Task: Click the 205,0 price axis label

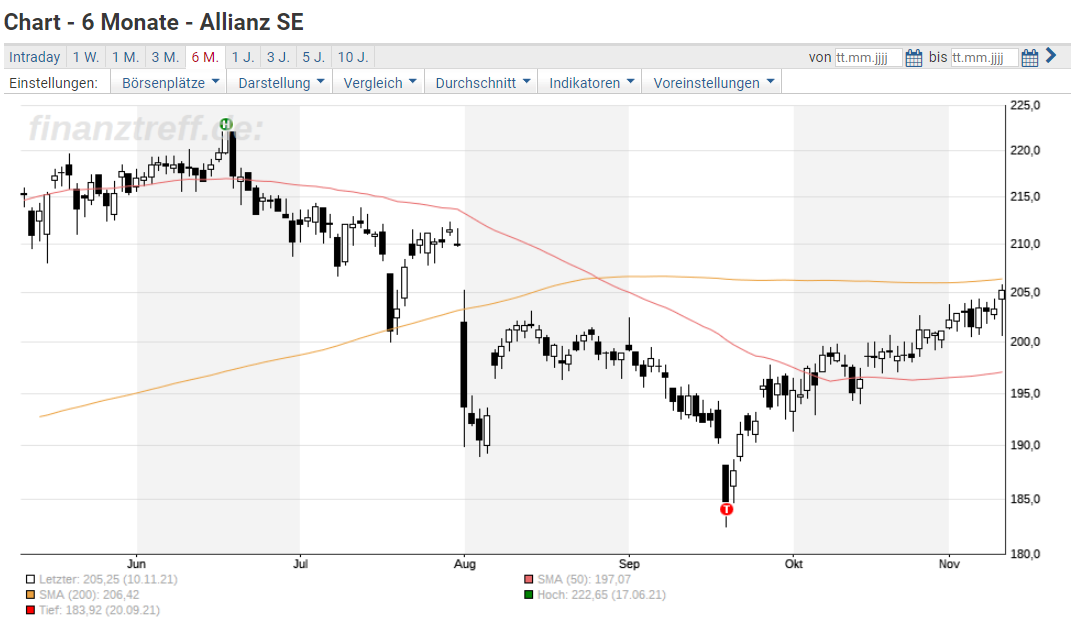Action: (x=1025, y=292)
